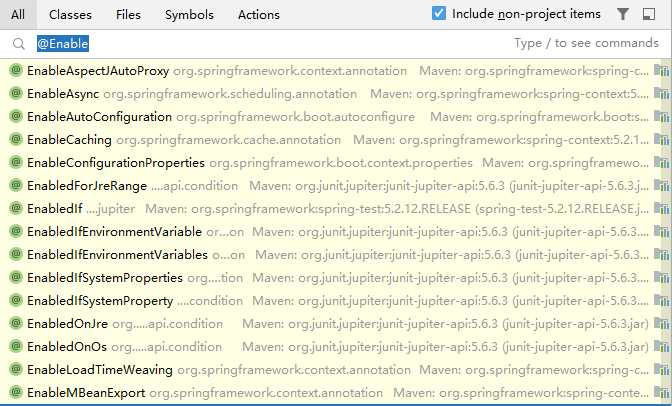Click annotation icon beside EnableLoadTimeWeaving

click(16, 369)
